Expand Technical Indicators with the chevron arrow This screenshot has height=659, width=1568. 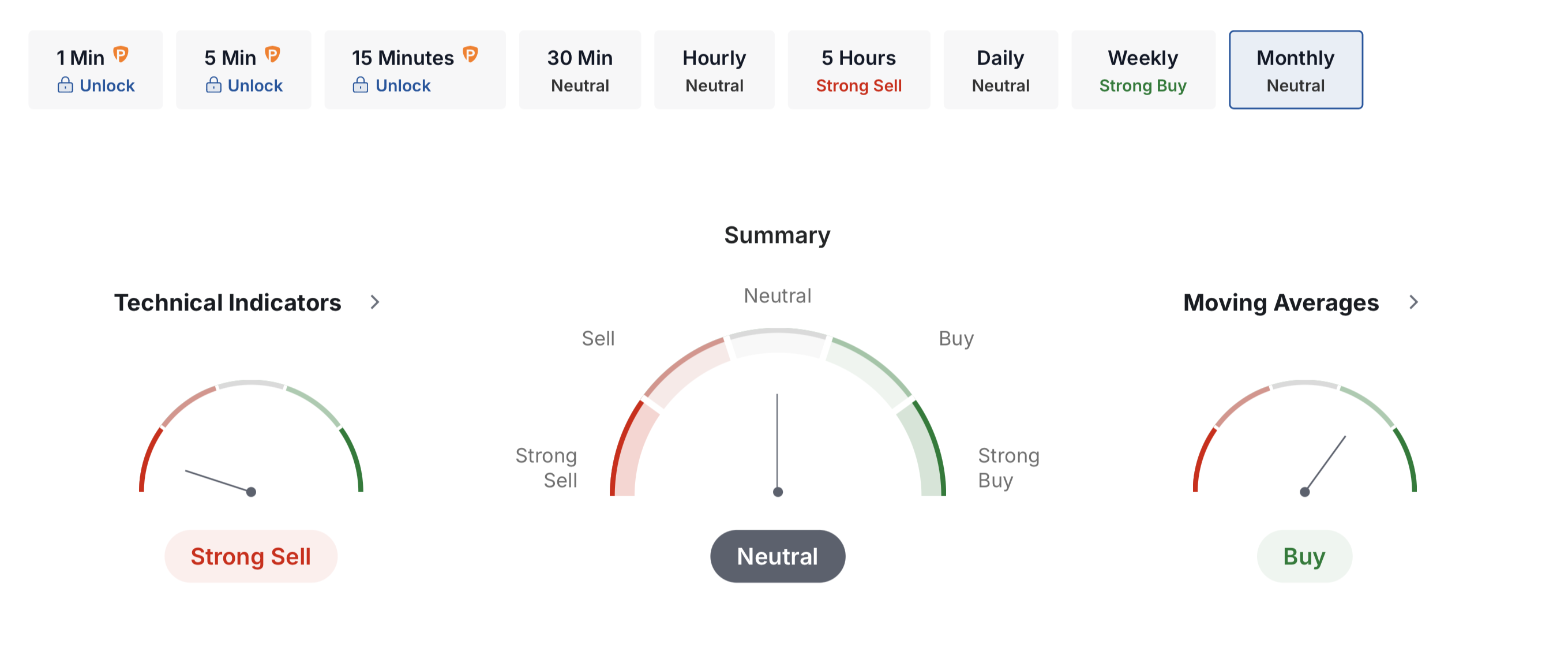coord(375,303)
